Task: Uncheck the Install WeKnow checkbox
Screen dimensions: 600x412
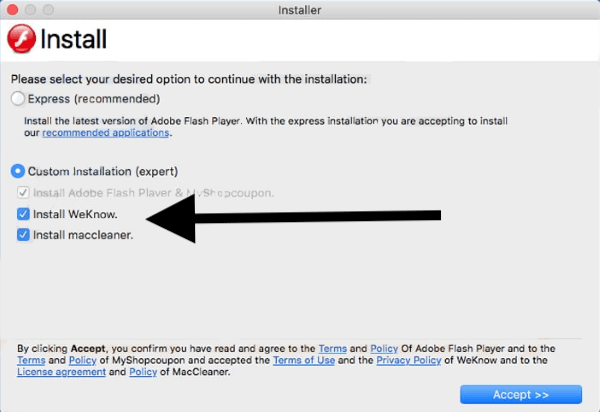Action: pos(23,214)
